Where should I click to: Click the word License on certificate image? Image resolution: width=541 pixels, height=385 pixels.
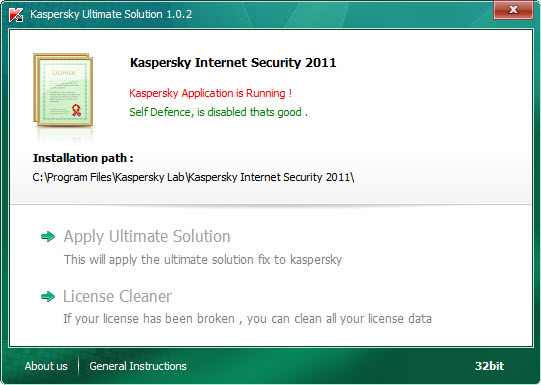[x=64, y=72]
